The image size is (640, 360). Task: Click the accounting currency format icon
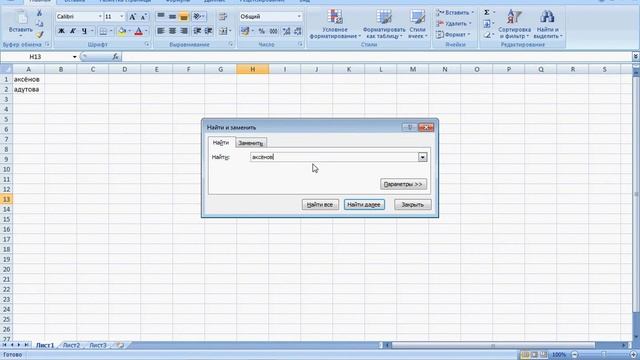(x=245, y=31)
